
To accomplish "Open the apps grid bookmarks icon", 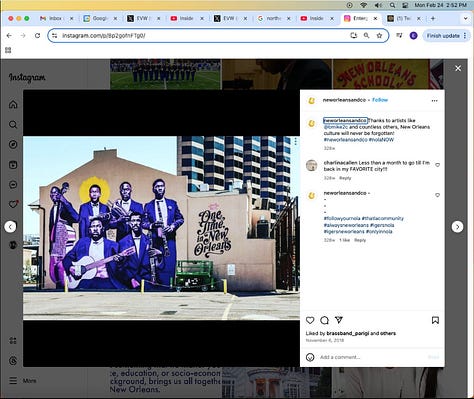I will [x=8, y=50].
